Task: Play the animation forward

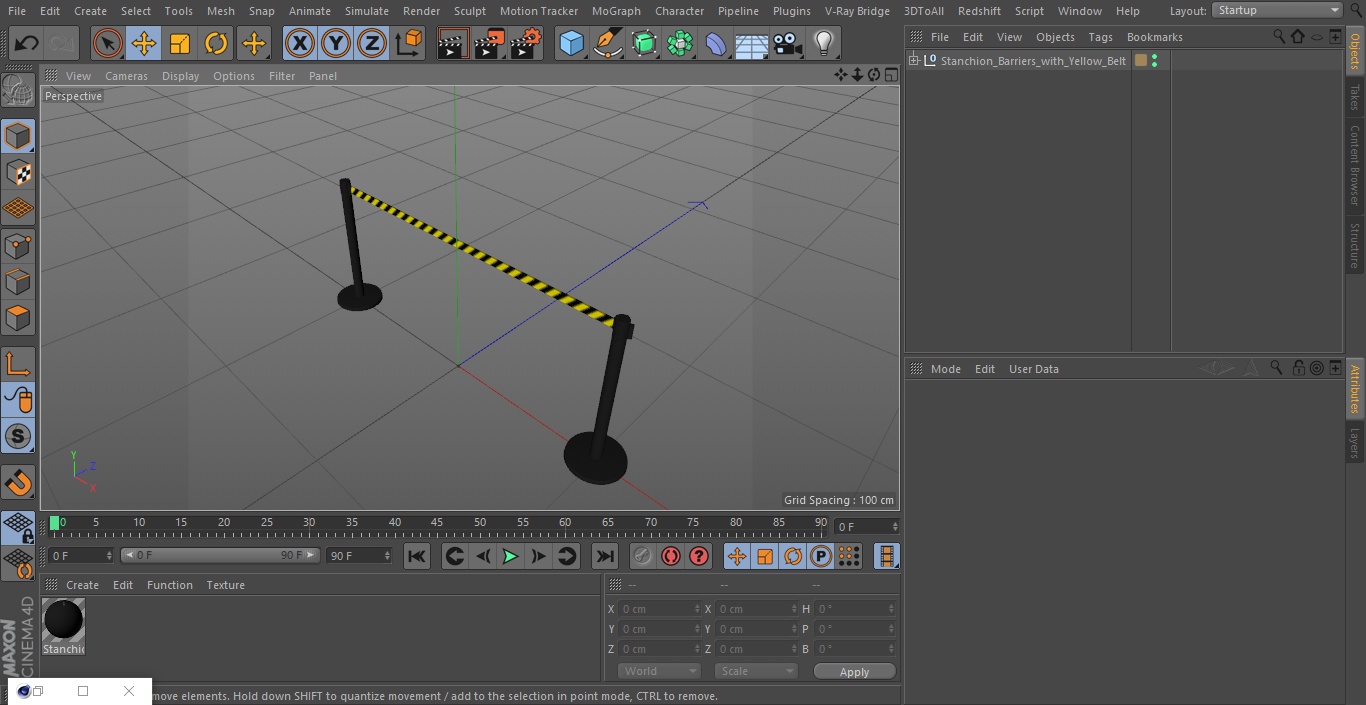Action: (510, 556)
